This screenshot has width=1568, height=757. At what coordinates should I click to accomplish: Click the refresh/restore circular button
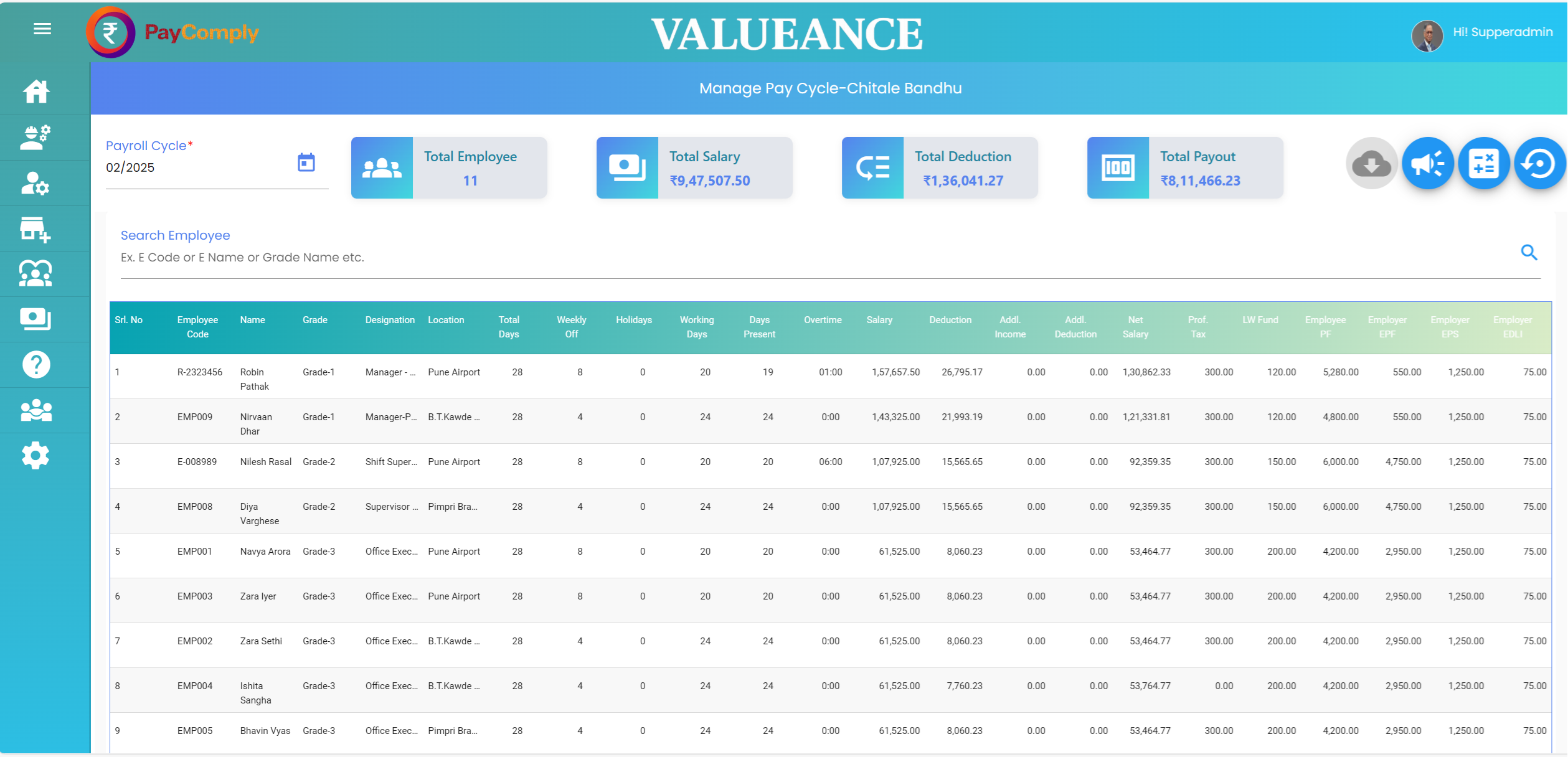tap(1539, 164)
